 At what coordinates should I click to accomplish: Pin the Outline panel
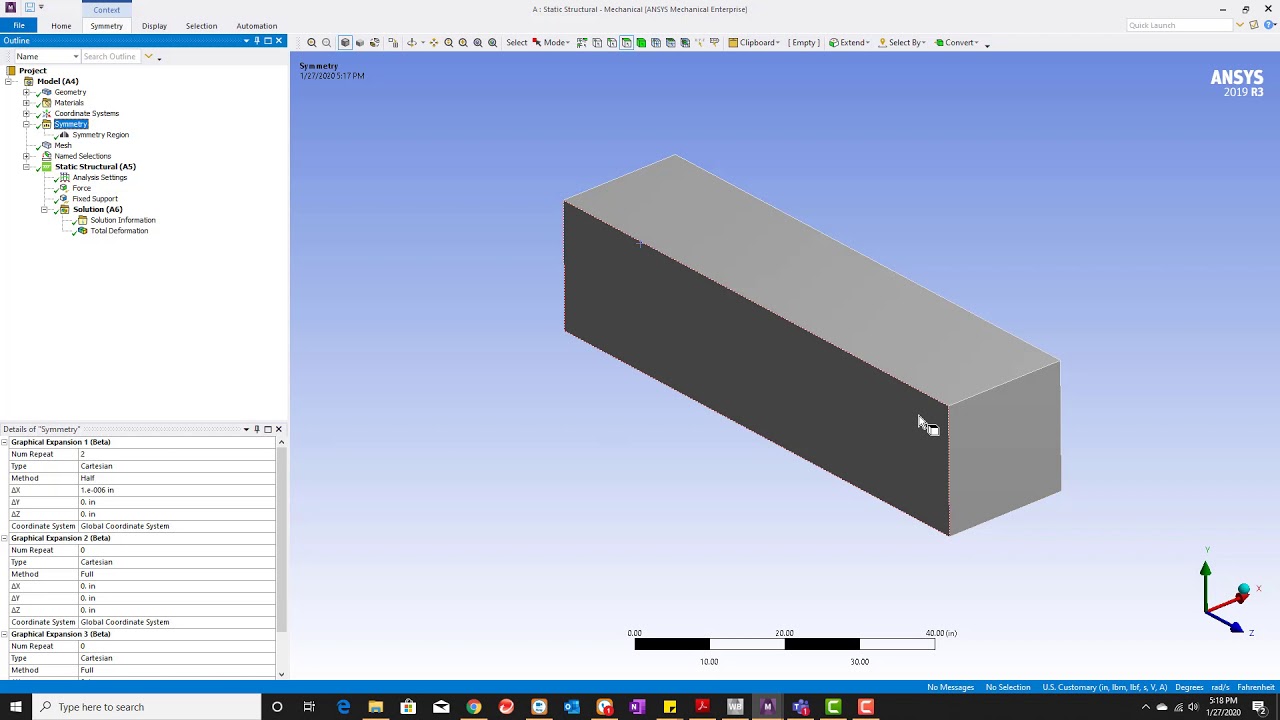pos(257,40)
